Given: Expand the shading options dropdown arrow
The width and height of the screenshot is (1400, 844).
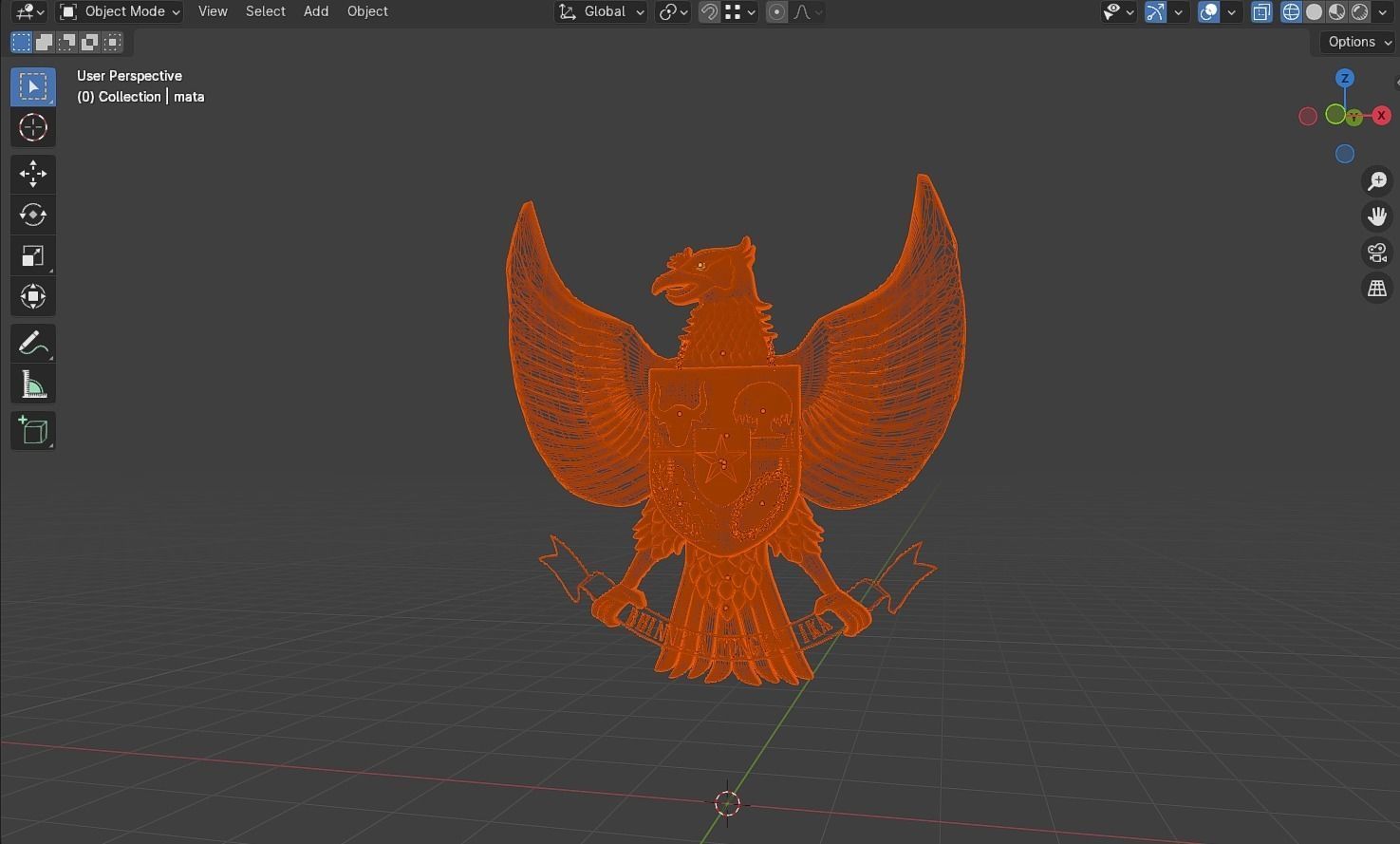Looking at the screenshot, I should pos(1381,11).
